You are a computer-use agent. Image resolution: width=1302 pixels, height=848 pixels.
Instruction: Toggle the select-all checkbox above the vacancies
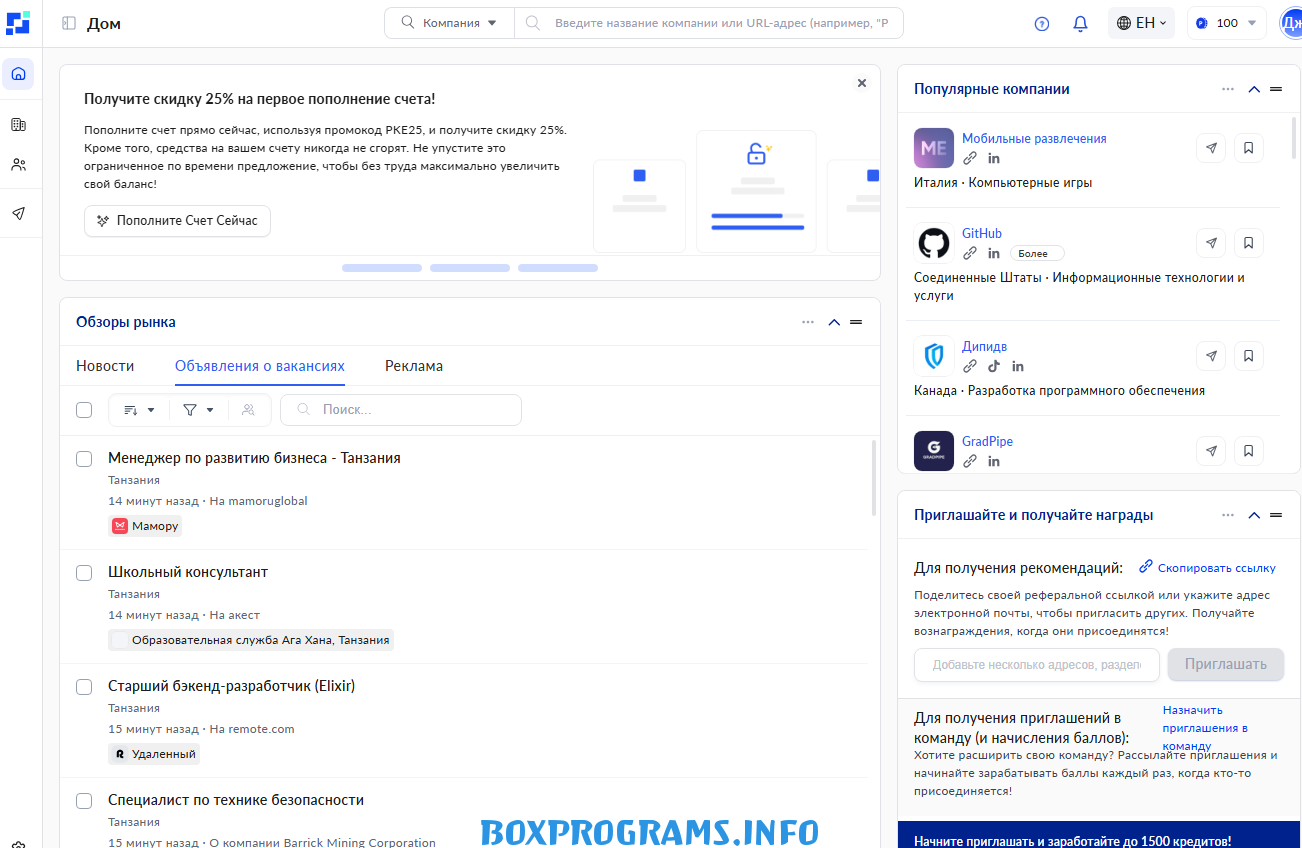84,410
